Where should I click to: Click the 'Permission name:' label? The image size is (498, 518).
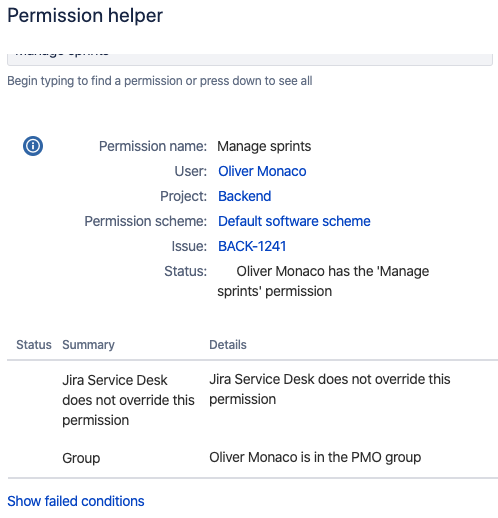pos(153,146)
